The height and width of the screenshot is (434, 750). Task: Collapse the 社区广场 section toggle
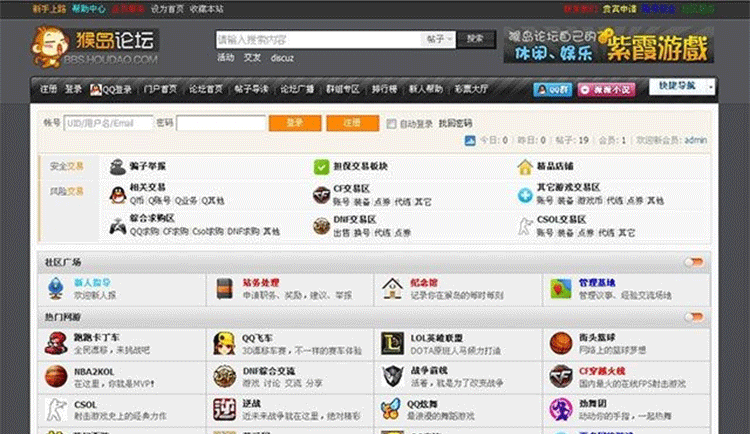[694, 262]
